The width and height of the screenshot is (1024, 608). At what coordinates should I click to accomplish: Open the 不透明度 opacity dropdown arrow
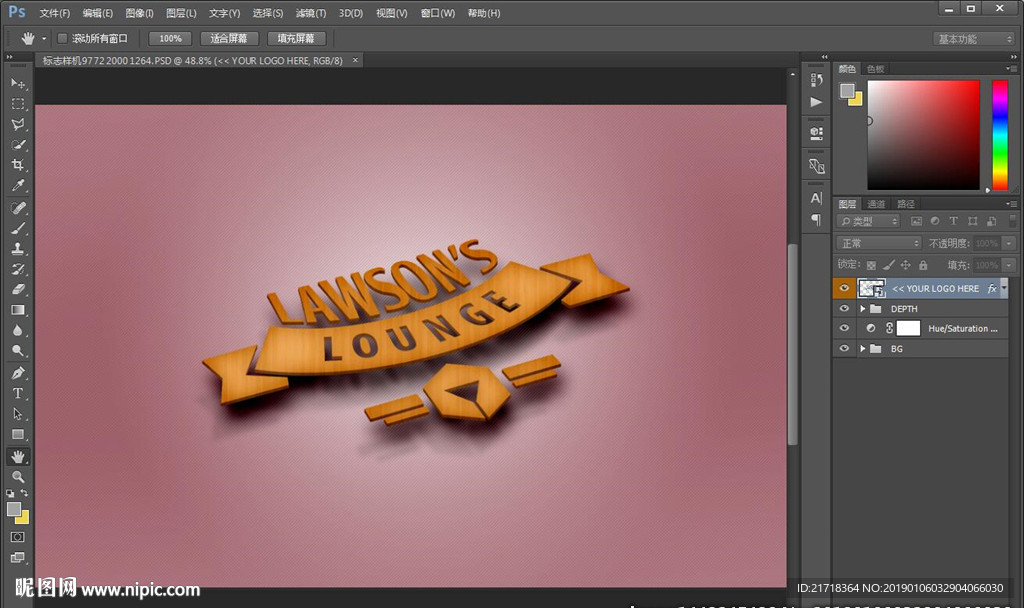(x=1009, y=243)
